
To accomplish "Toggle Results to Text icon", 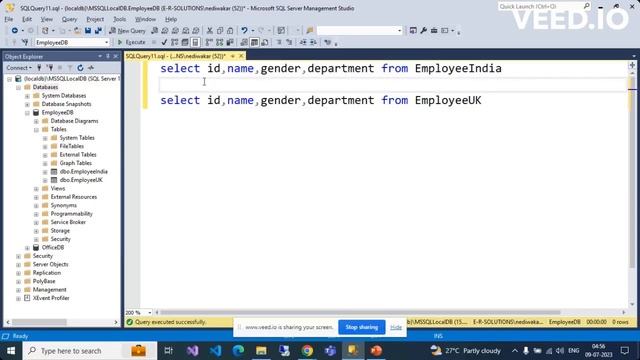I will pyautogui.click(x=244, y=42).
